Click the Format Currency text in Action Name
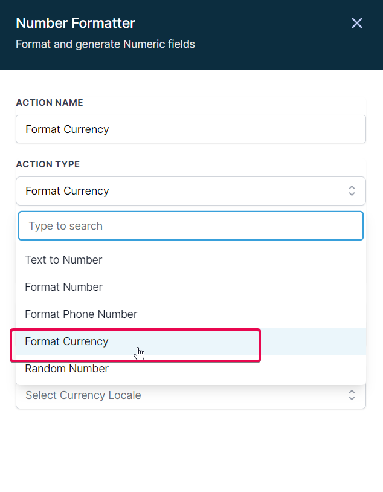The image size is (383, 492). [x=67, y=129]
